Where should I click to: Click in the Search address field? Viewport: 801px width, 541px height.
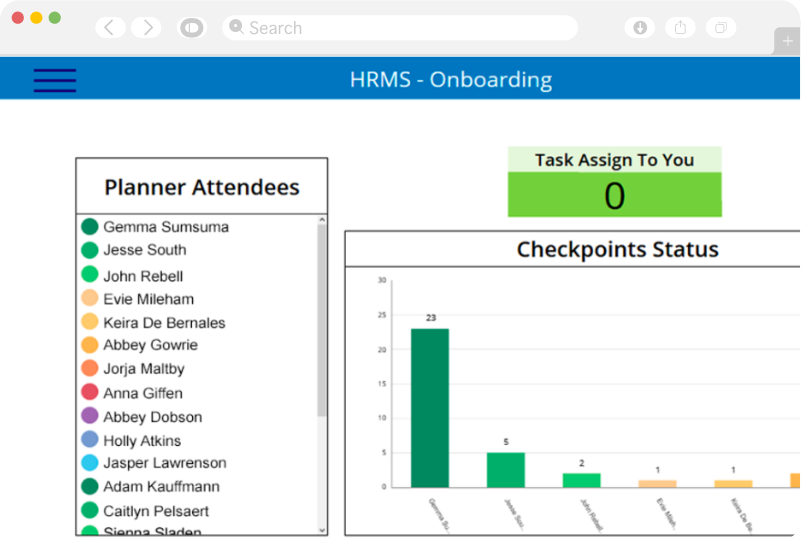tap(400, 28)
